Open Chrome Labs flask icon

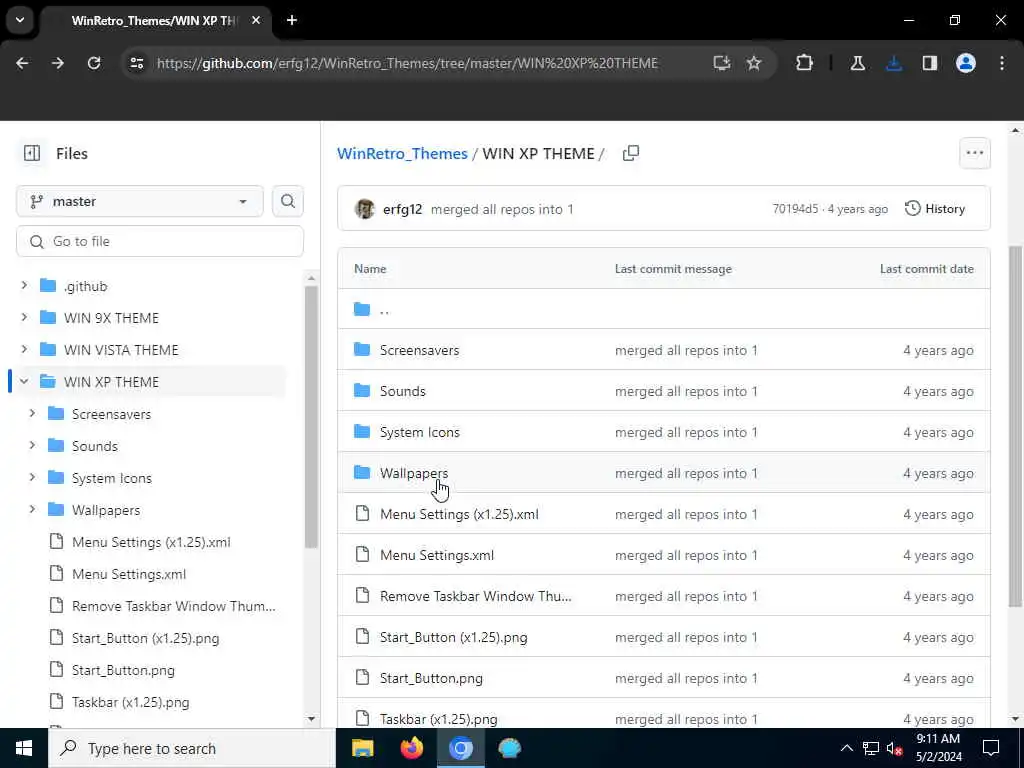click(857, 63)
